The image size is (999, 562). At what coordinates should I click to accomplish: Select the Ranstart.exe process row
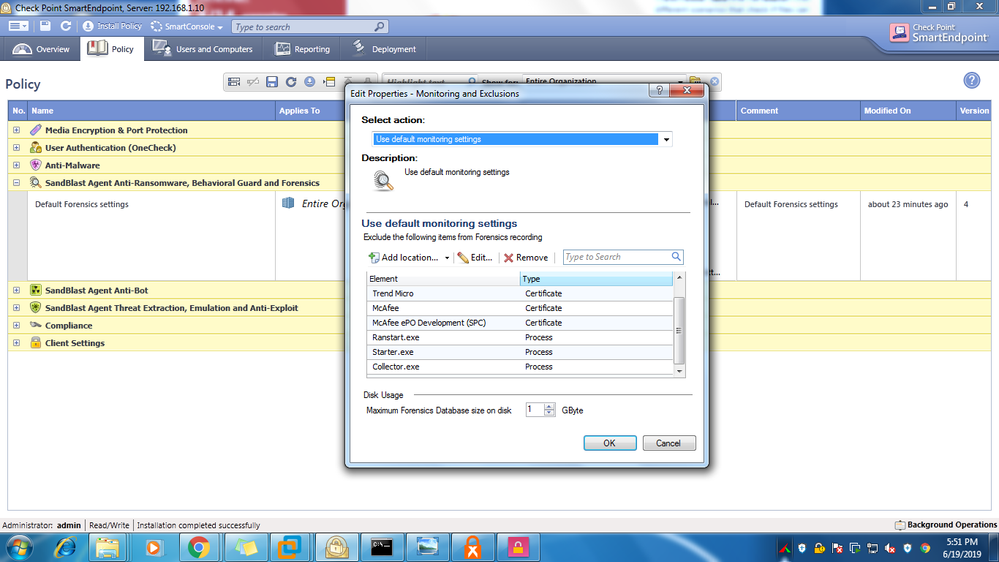520,338
